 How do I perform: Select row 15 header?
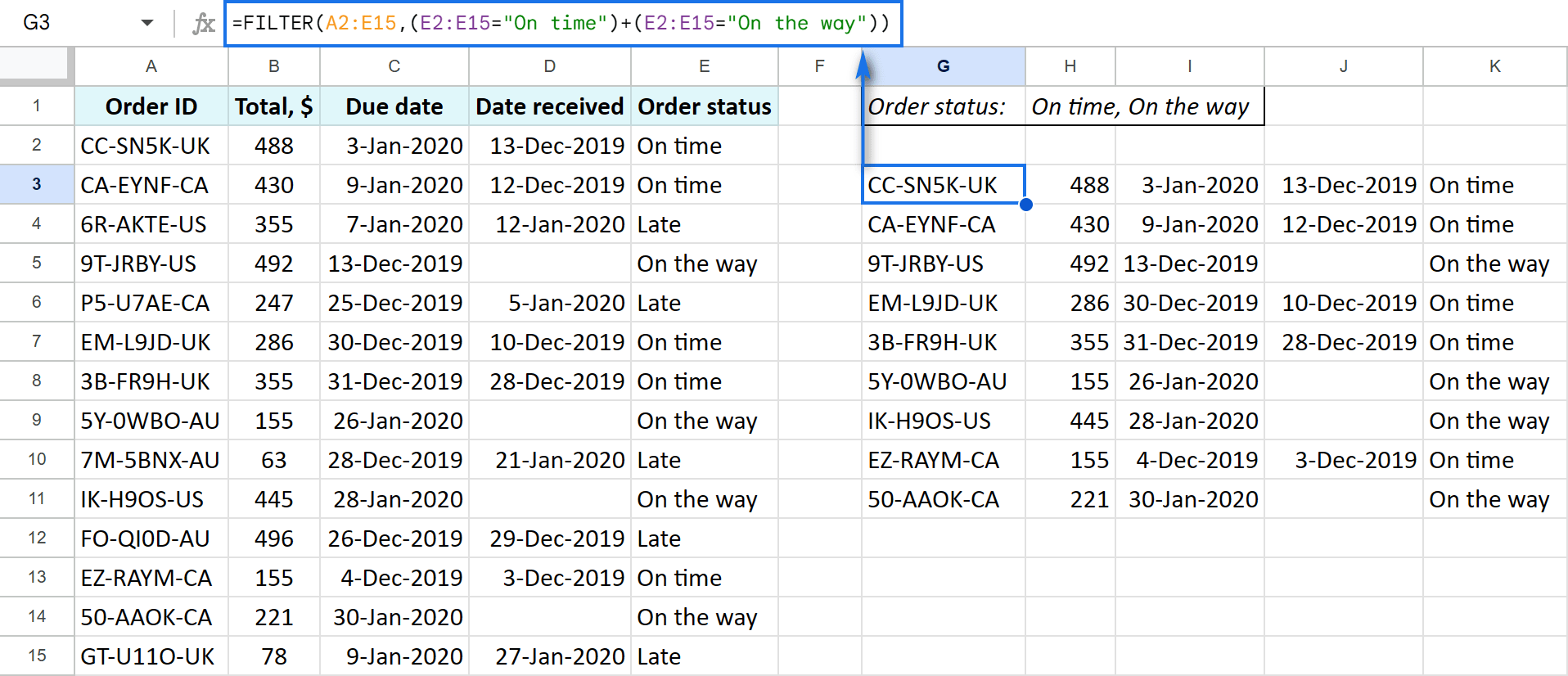point(37,656)
